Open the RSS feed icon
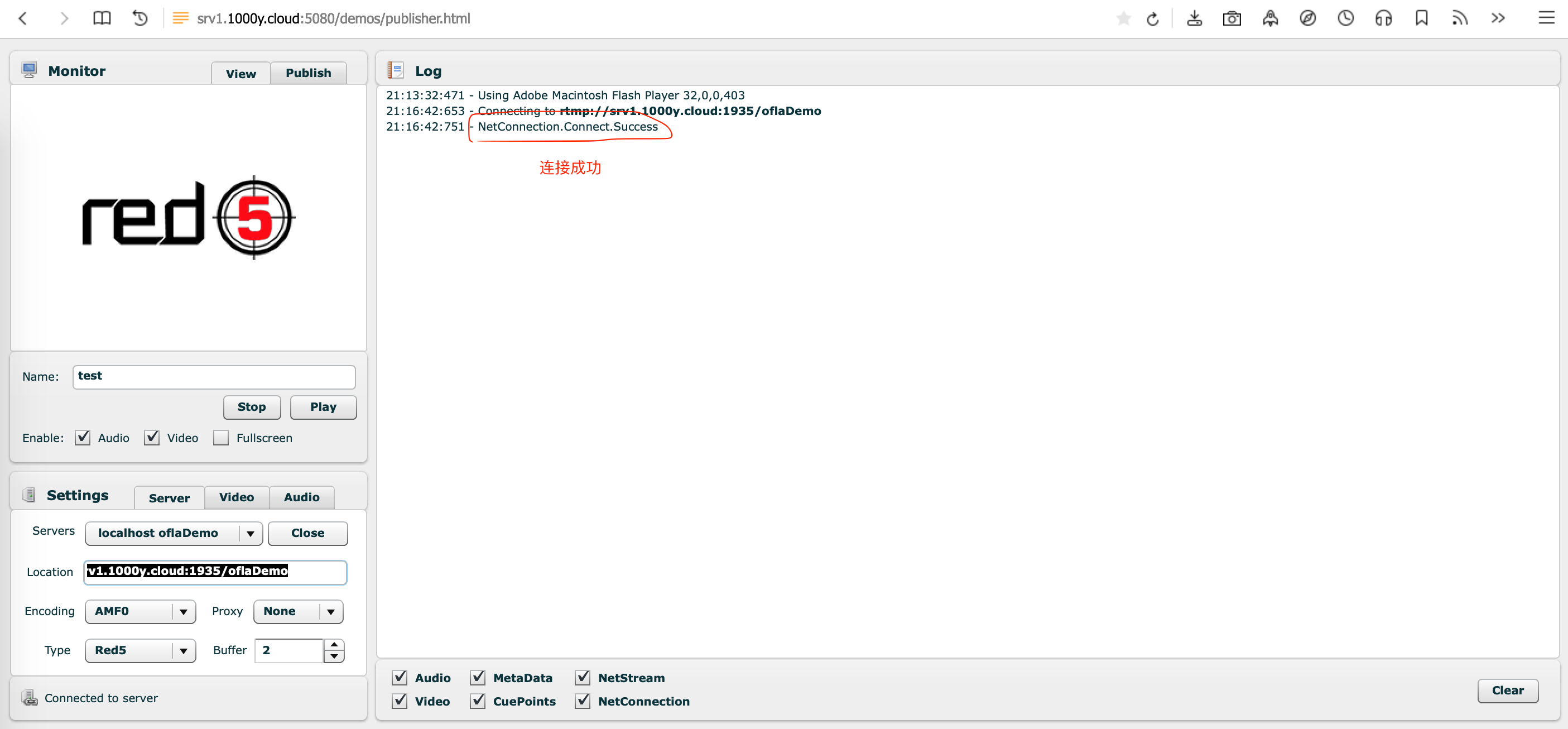The image size is (1568, 729). coord(1460,18)
